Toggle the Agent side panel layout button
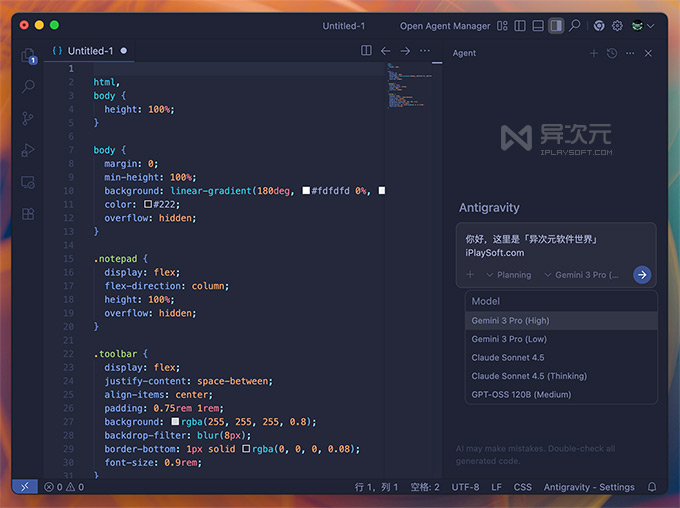Image resolution: width=680 pixels, height=508 pixels. click(556, 26)
